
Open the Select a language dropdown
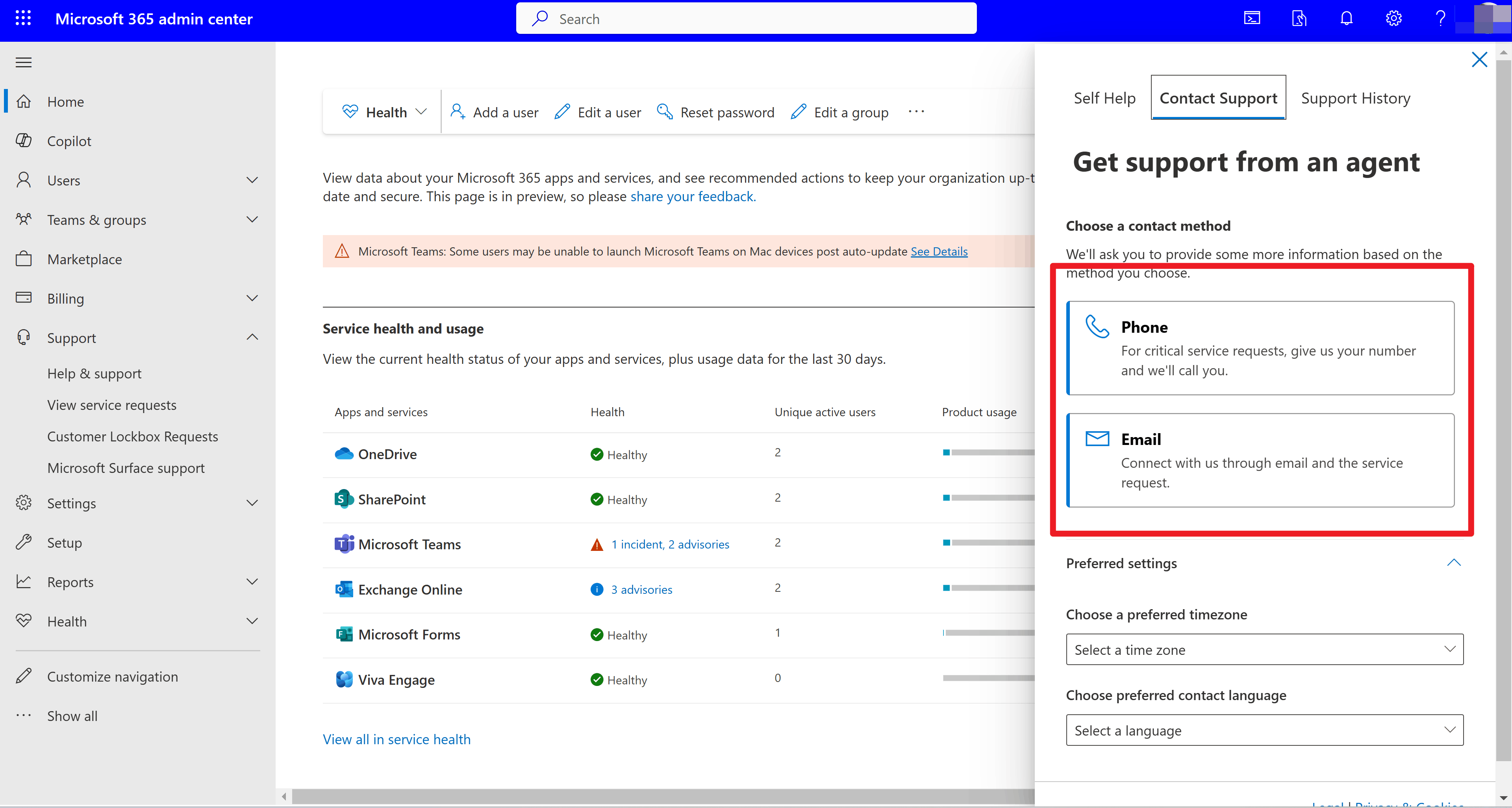click(x=1264, y=730)
